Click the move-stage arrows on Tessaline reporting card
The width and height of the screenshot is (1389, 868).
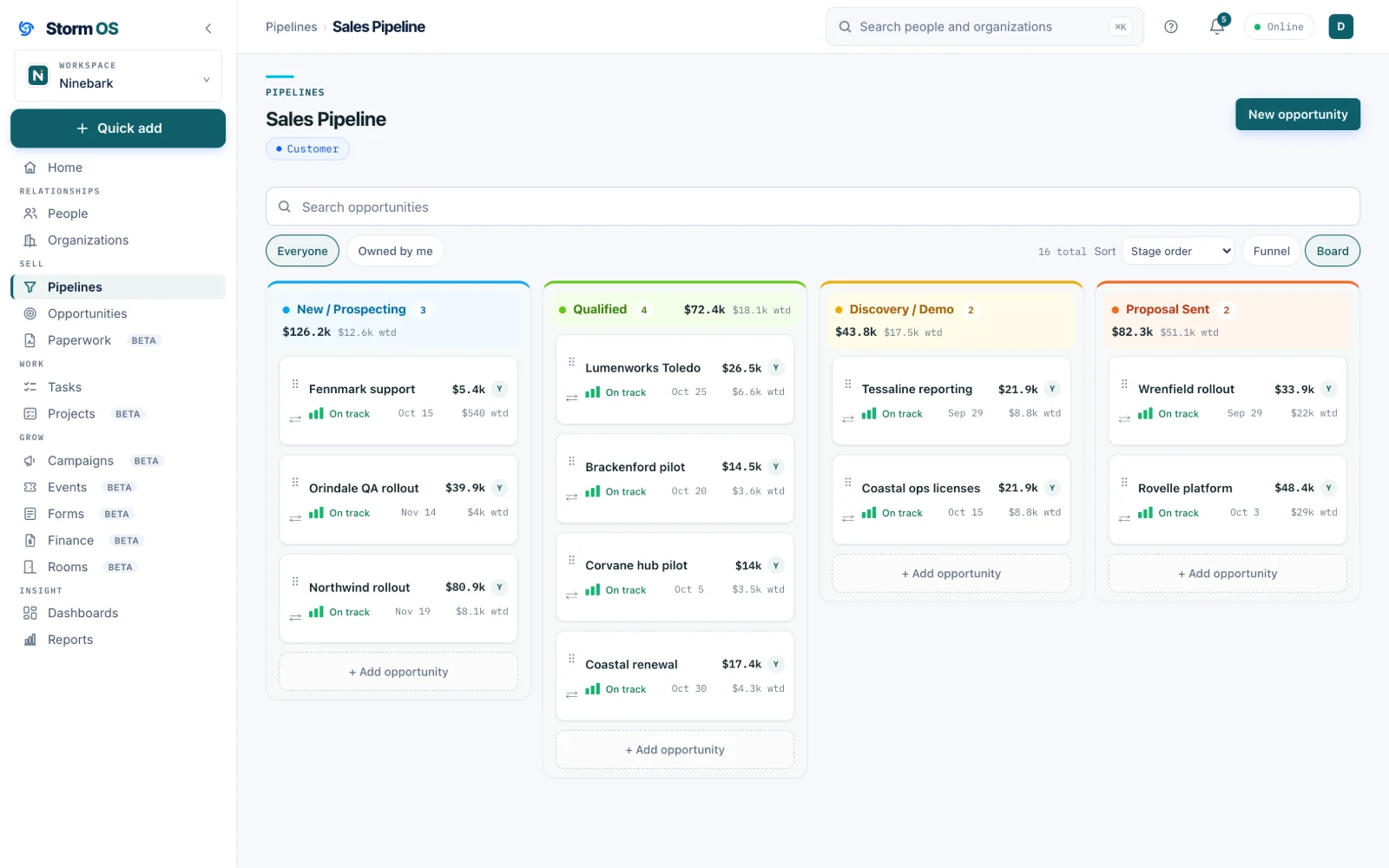848,419
